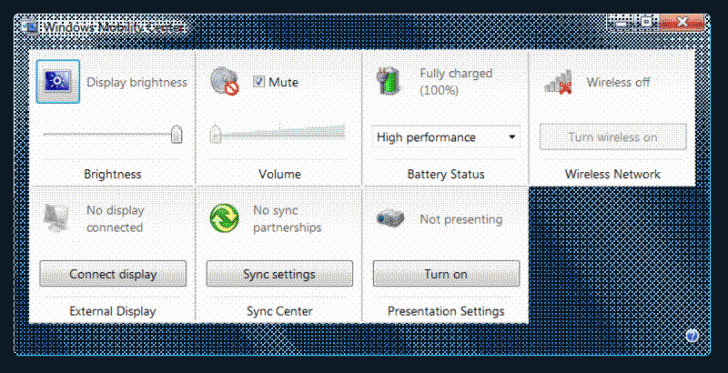Open the blue help question mark icon
Screen dimensions: 728x373
pos(692,335)
